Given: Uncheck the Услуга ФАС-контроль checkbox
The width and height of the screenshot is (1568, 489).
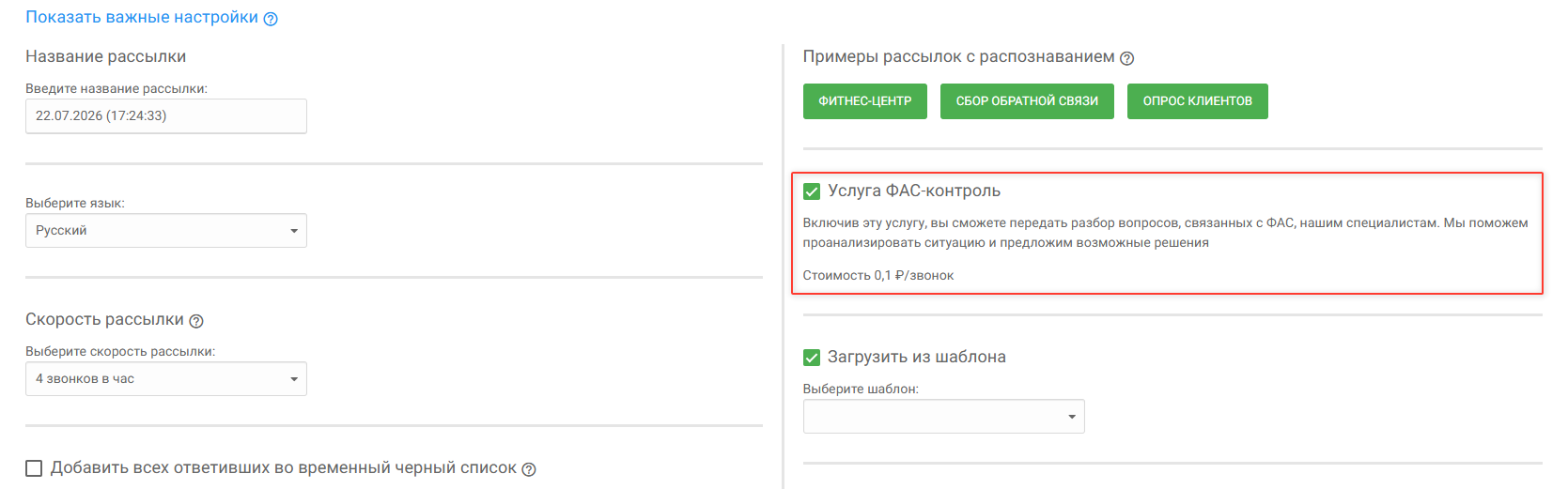Looking at the screenshot, I should pos(812,191).
